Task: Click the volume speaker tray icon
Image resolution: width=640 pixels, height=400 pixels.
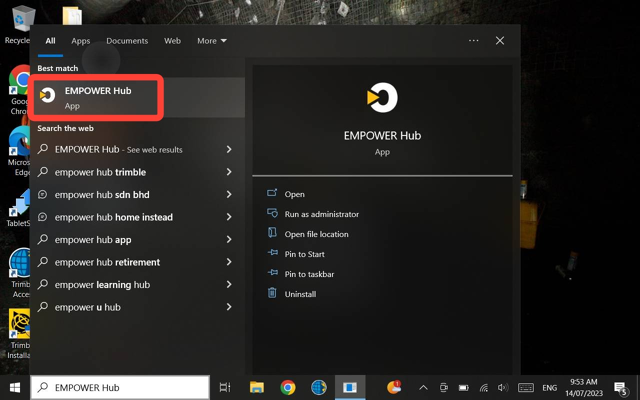Action: click(x=503, y=388)
